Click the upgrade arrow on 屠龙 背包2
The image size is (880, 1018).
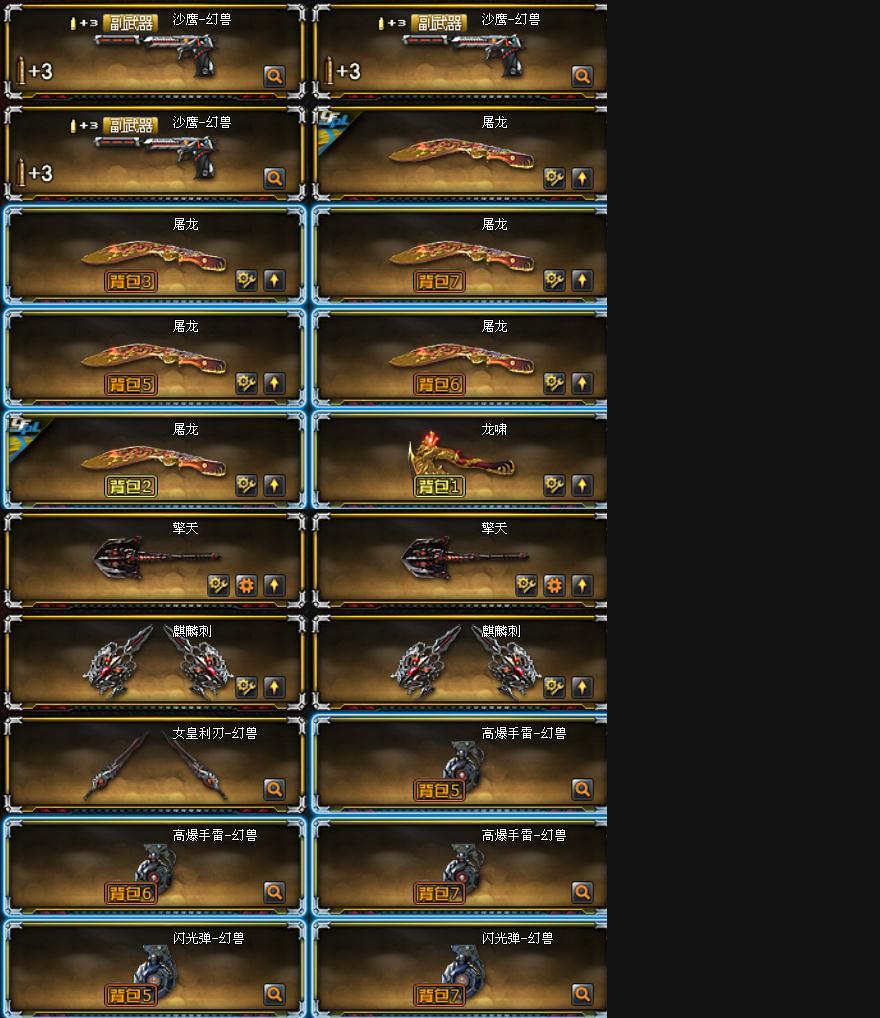click(x=274, y=485)
